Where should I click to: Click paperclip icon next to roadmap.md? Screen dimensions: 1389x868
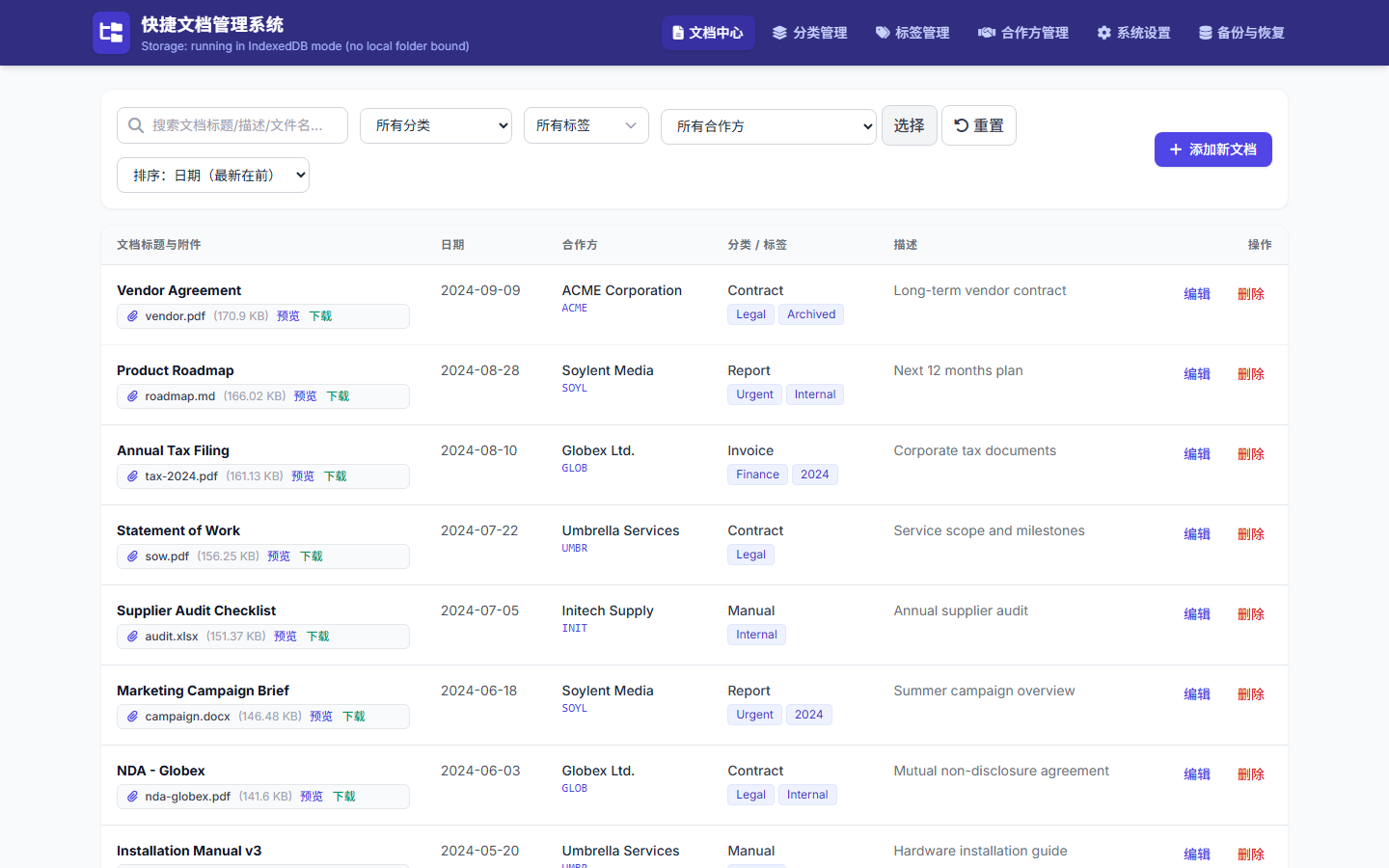pos(133,396)
